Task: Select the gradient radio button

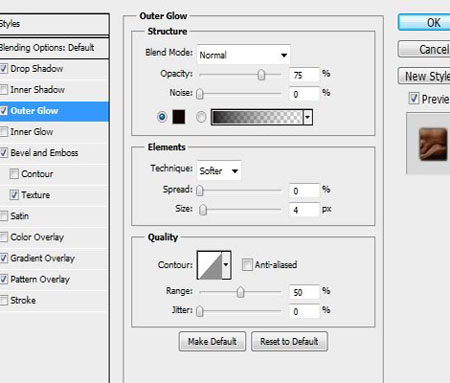Action: [201, 117]
